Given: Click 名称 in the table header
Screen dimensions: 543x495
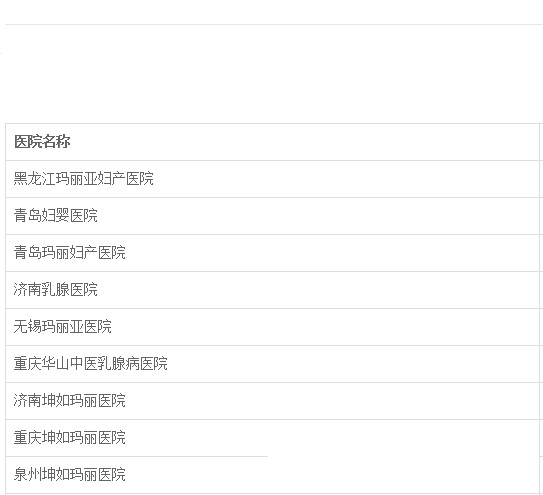Looking at the screenshot, I should click(x=56, y=142).
